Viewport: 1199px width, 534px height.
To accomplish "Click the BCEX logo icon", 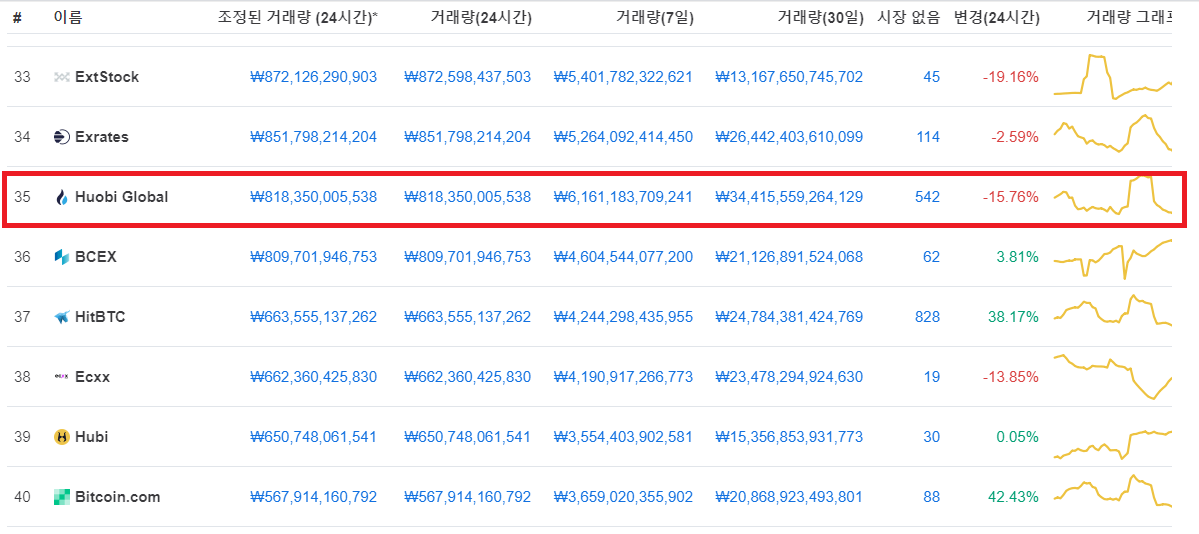I will [x=62, y=257].
